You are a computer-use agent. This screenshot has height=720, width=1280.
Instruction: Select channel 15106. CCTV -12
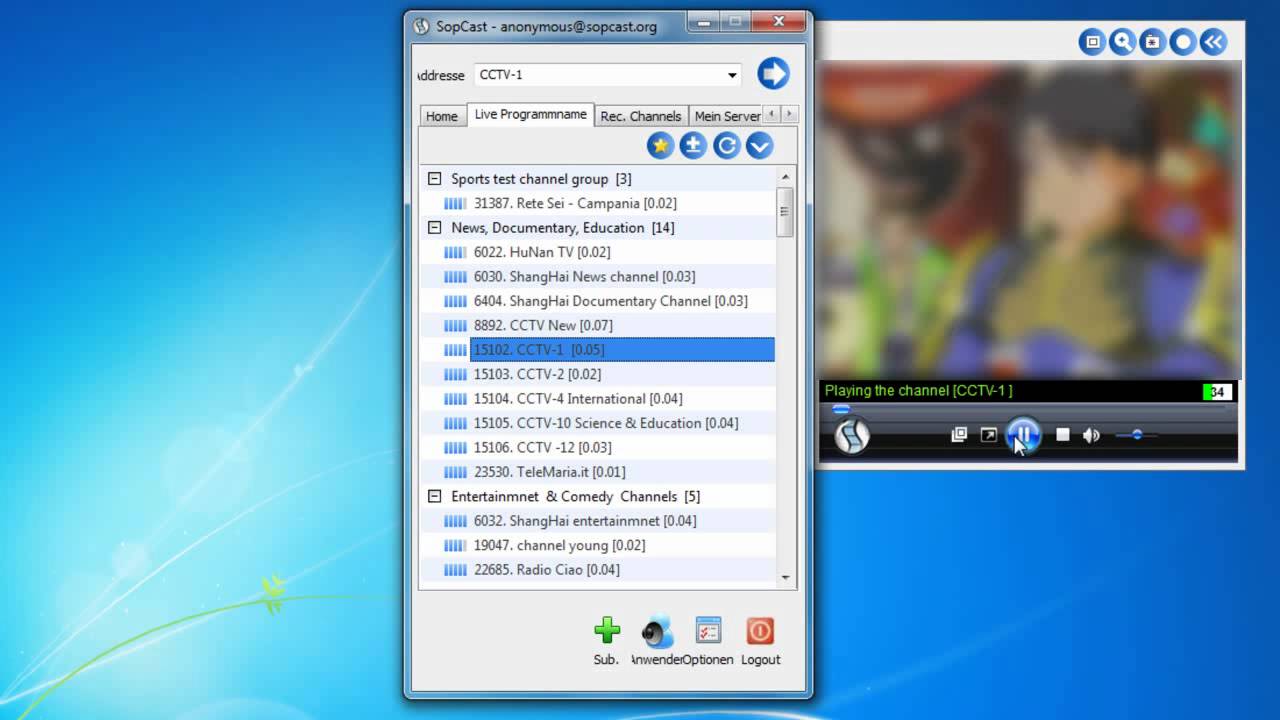(x=542, y=447)
